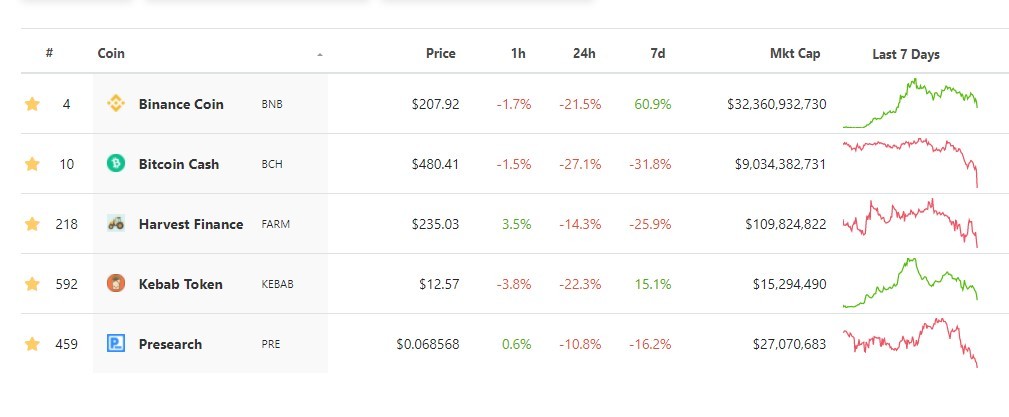Open Binance Coin 7-day sparkline chart
This screenshot has width=1009, height=417.
910,104
